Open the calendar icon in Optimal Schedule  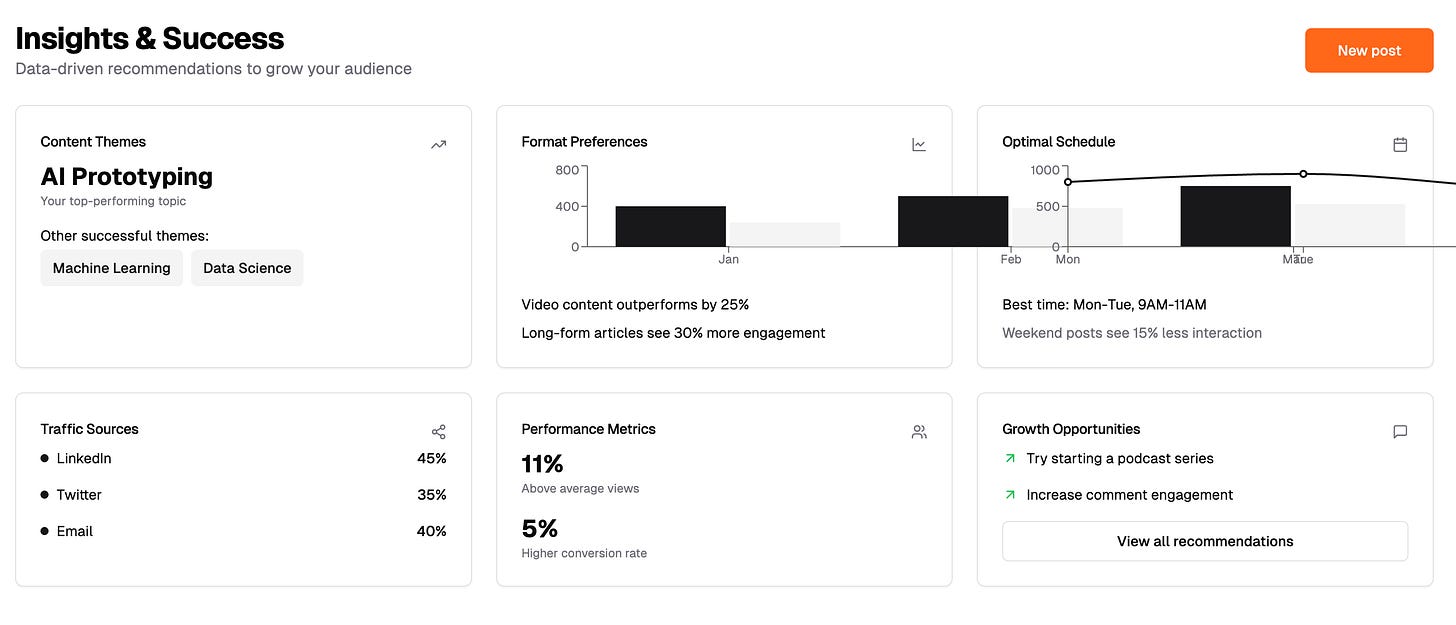[1400, 144]
